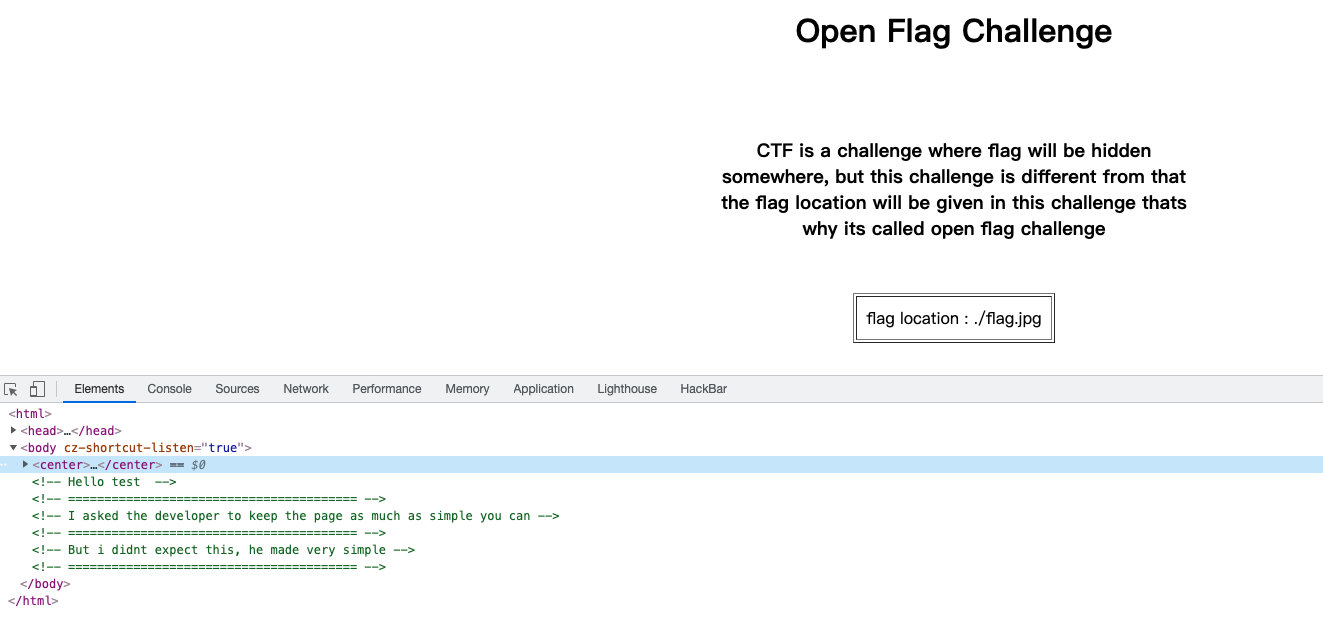Open the Application tab

click(x=543, y=389)
